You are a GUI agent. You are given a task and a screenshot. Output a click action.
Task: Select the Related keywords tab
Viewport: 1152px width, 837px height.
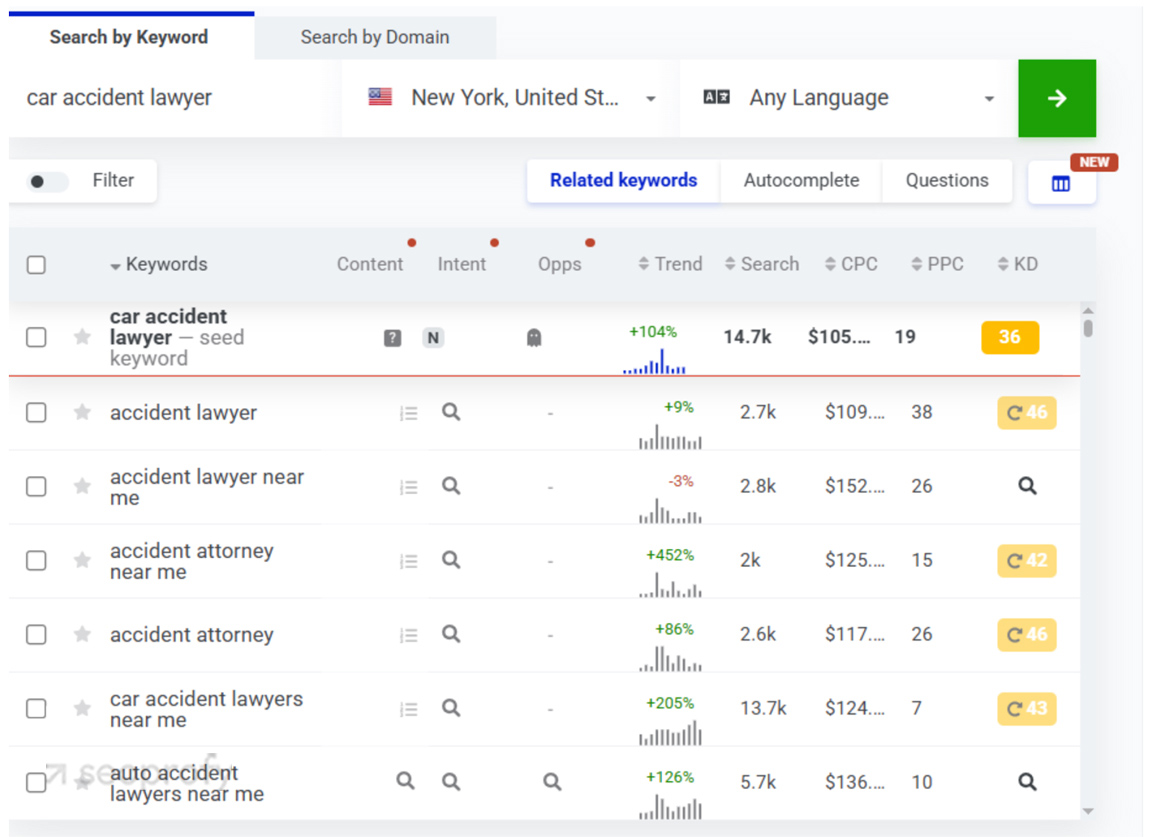(624, 180)
